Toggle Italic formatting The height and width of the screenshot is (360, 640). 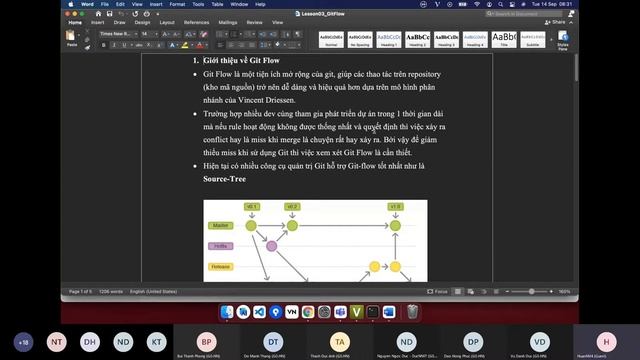114,45
